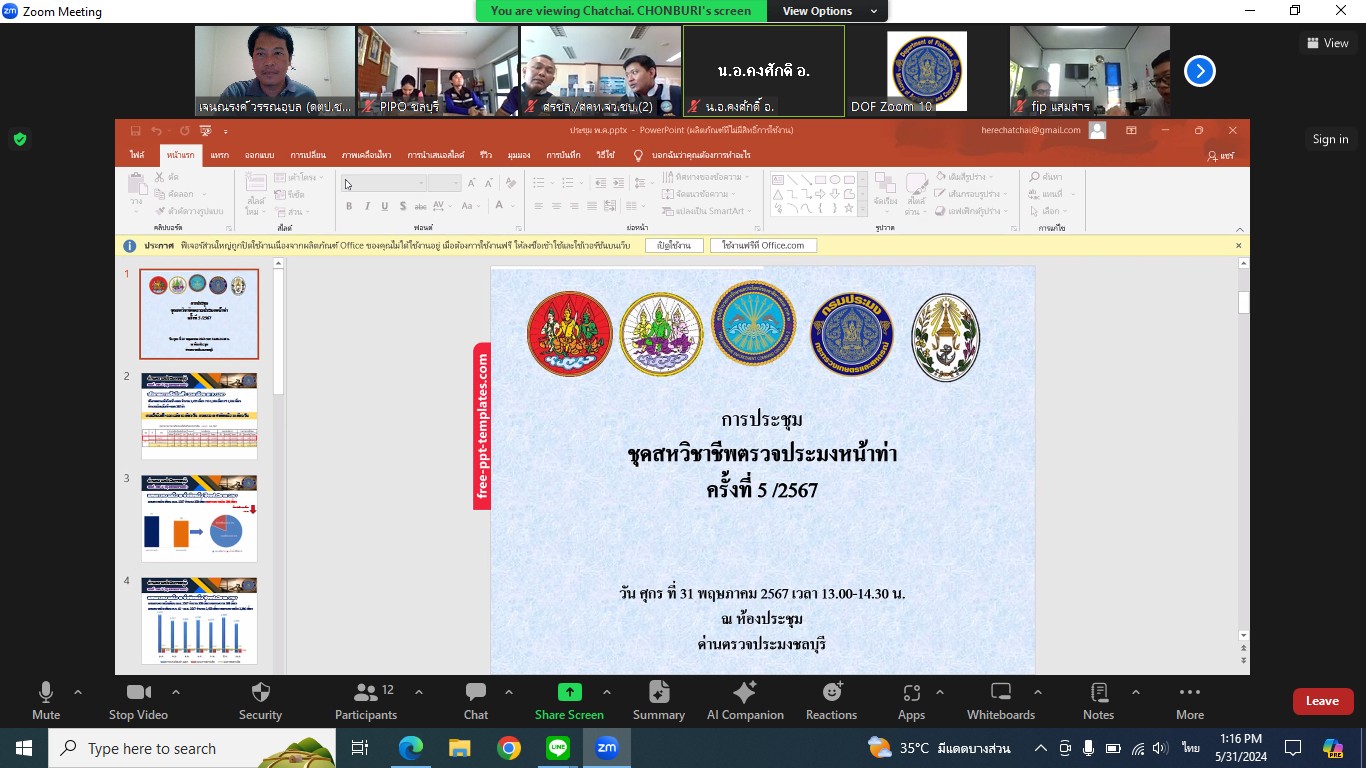Image resolution: width=1366 pixels, height=768 pixels.
Task: Open File Explorer from the taskbar
Action: click(460, 748)
